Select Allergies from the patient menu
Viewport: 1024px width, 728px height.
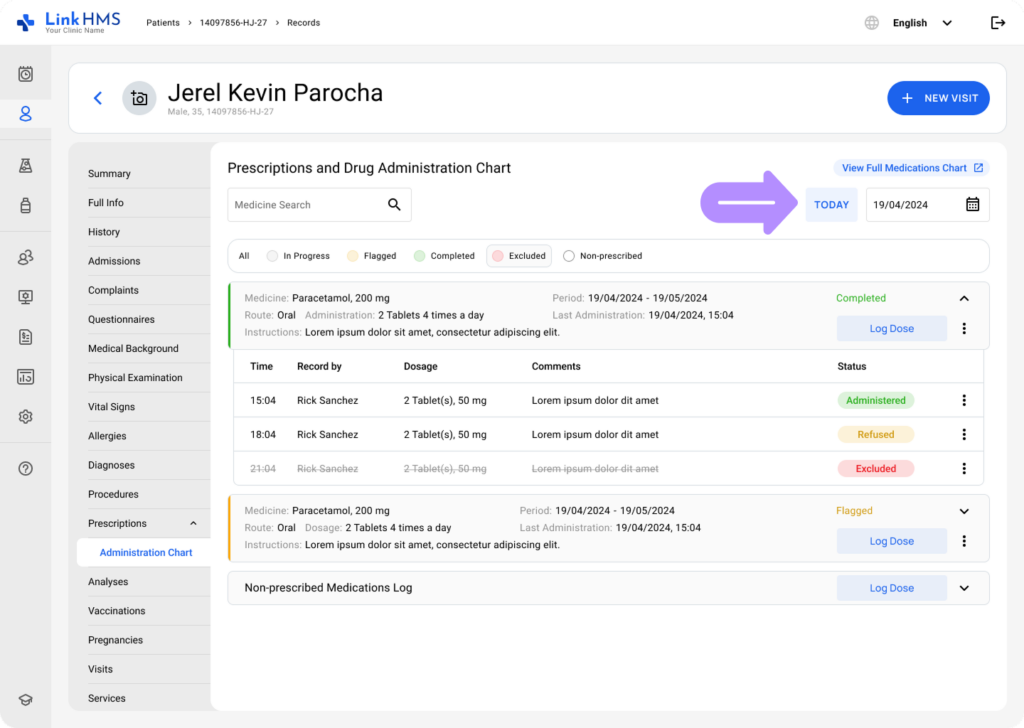tap(107, 436)
